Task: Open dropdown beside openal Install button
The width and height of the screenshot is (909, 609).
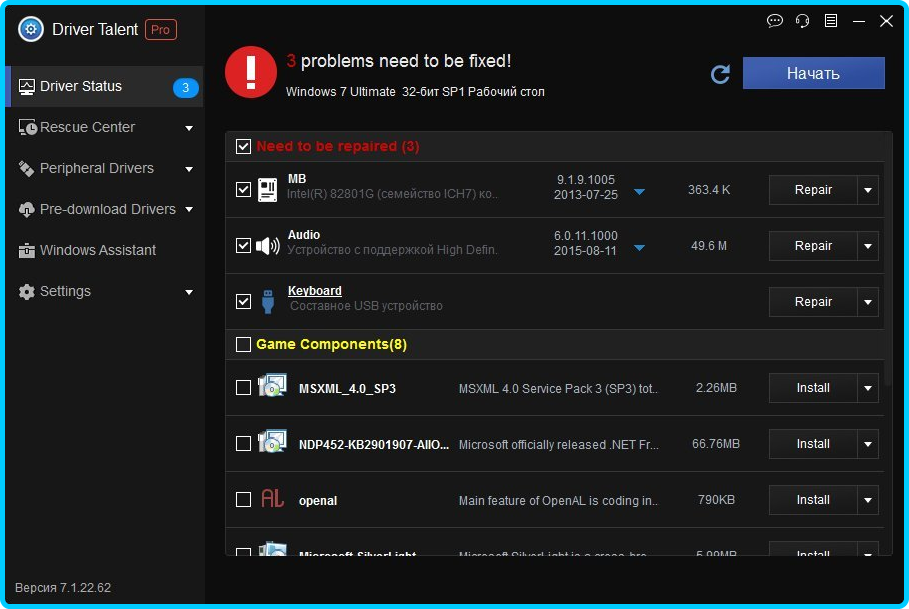Action: click(x=868, y=500)
